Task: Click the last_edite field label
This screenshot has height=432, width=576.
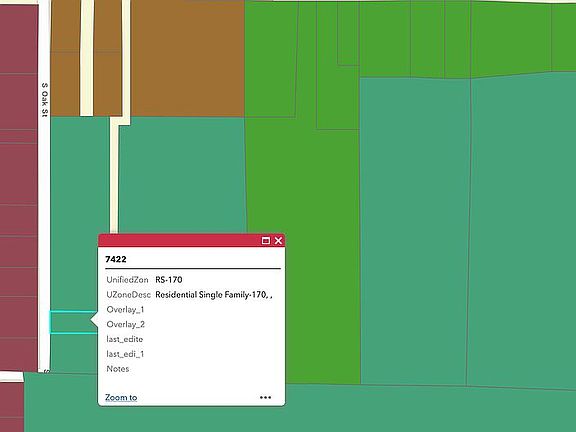Action: (x=125, y=339)
